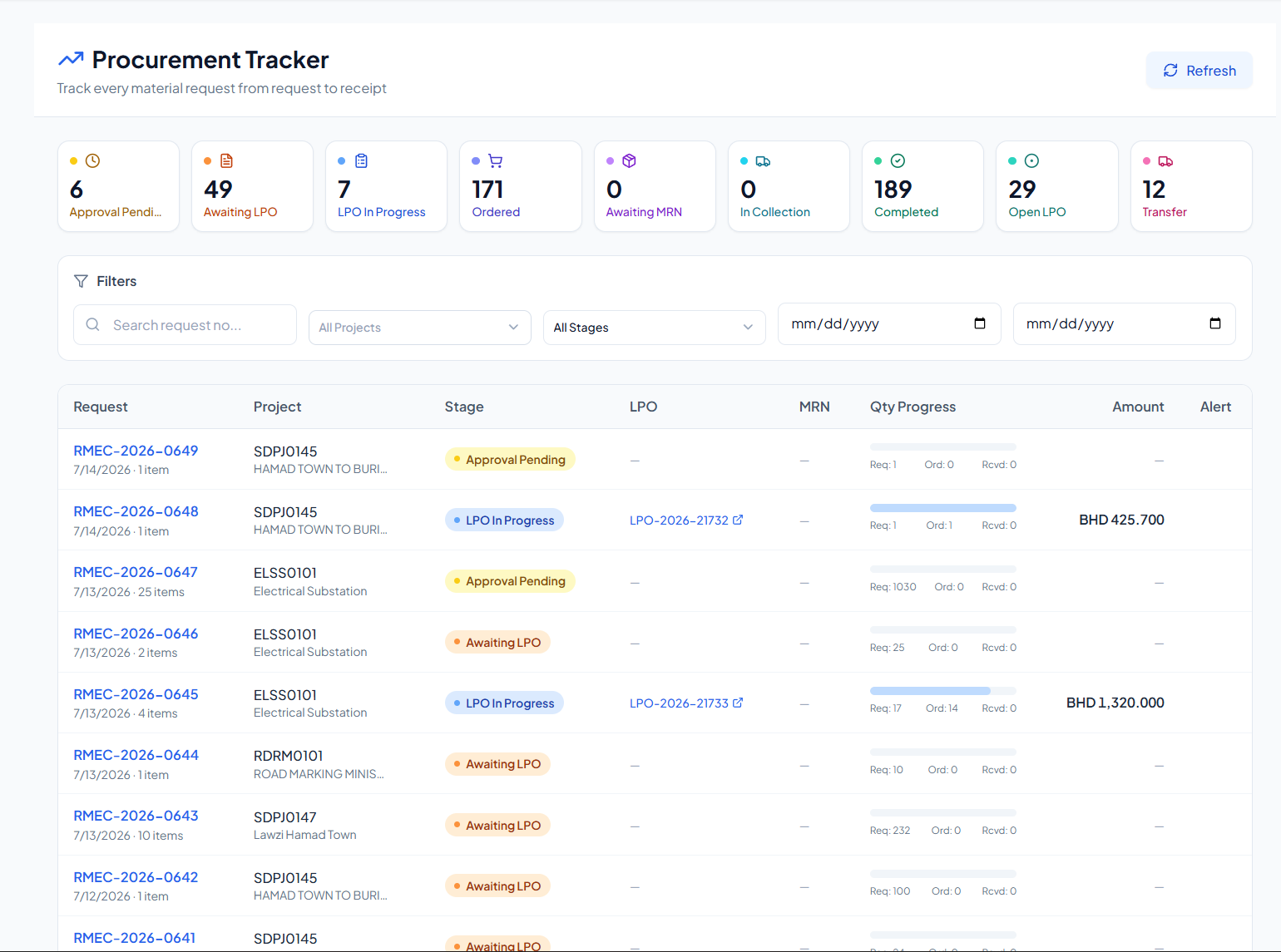This screenshot has width=1281, height=952.
Task: Expand the All Projects dropdown
Action: (x=419, y=328)
